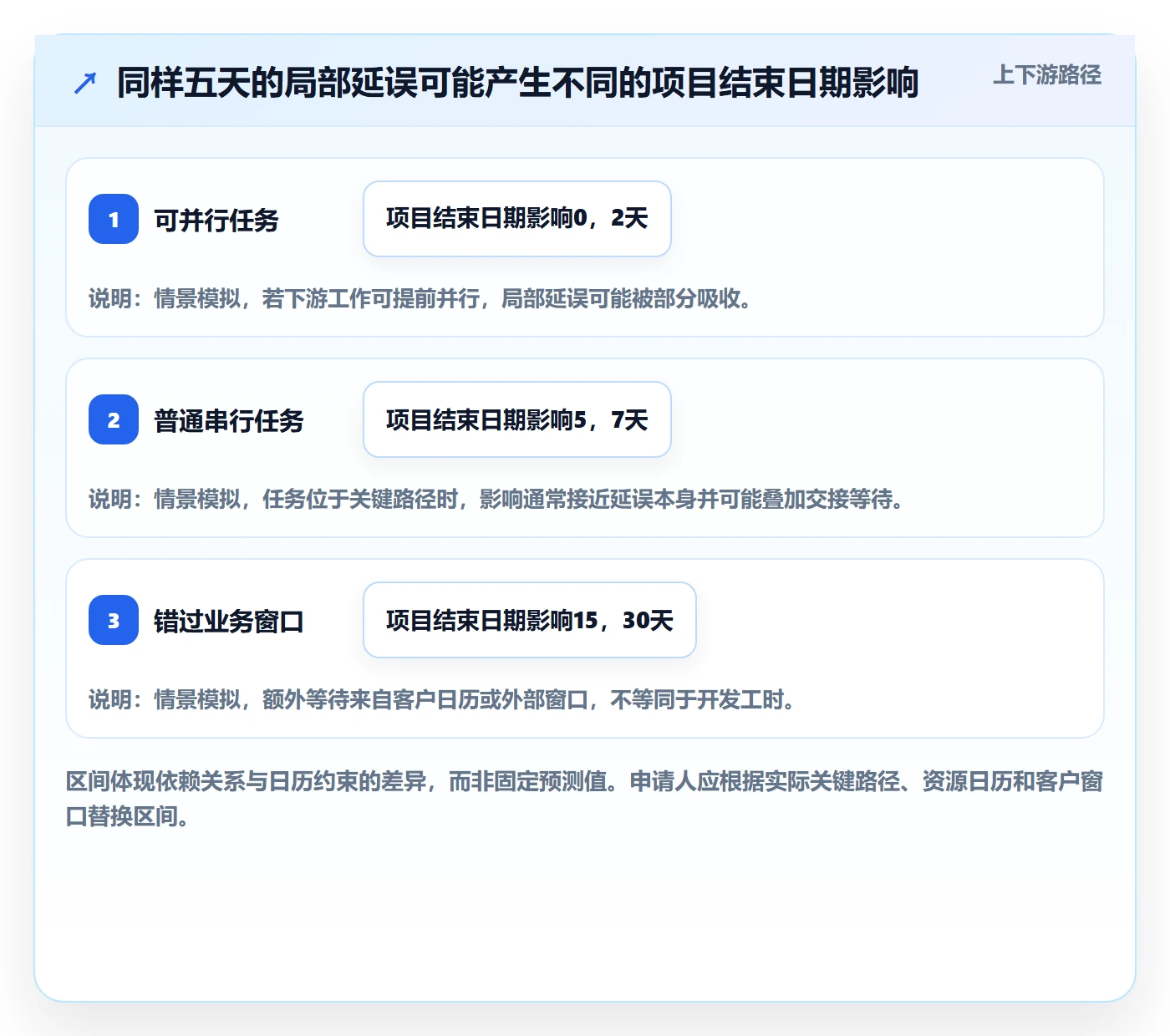Click the 项目结束日期影响15，30天 pill
Image resolution: width=1170 pixels, height=1036 pixels.
(x=530, y=620)
